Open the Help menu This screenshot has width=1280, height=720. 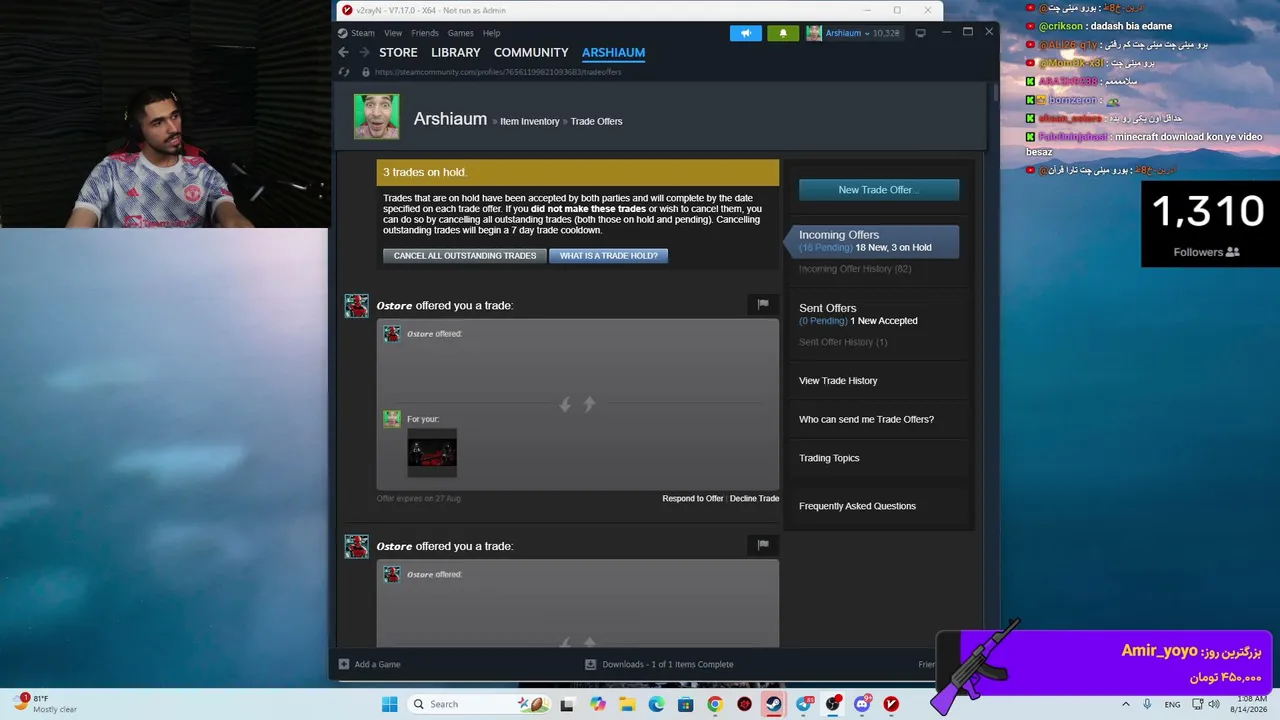[x=491, y=33]
